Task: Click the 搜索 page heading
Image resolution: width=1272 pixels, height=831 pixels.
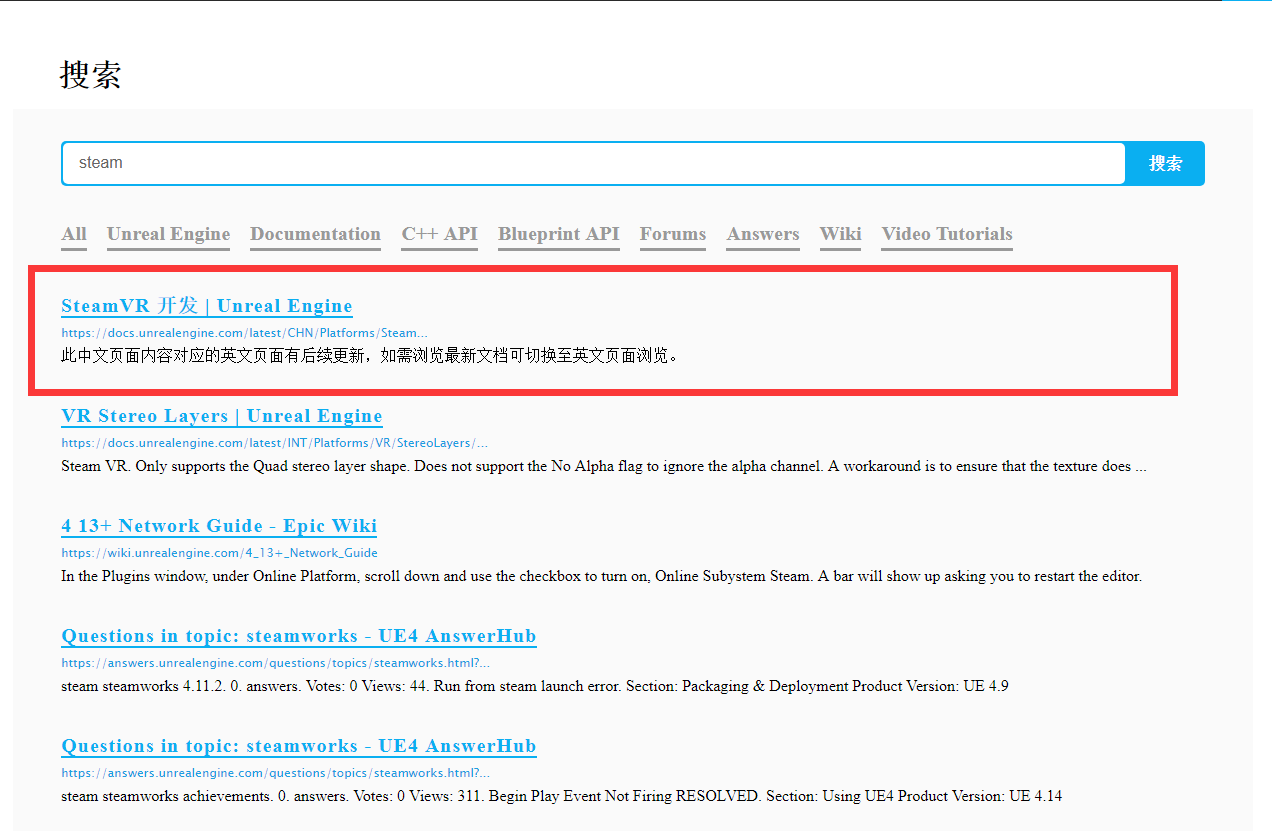Action: pyautogui.click(x=91, y=75)
